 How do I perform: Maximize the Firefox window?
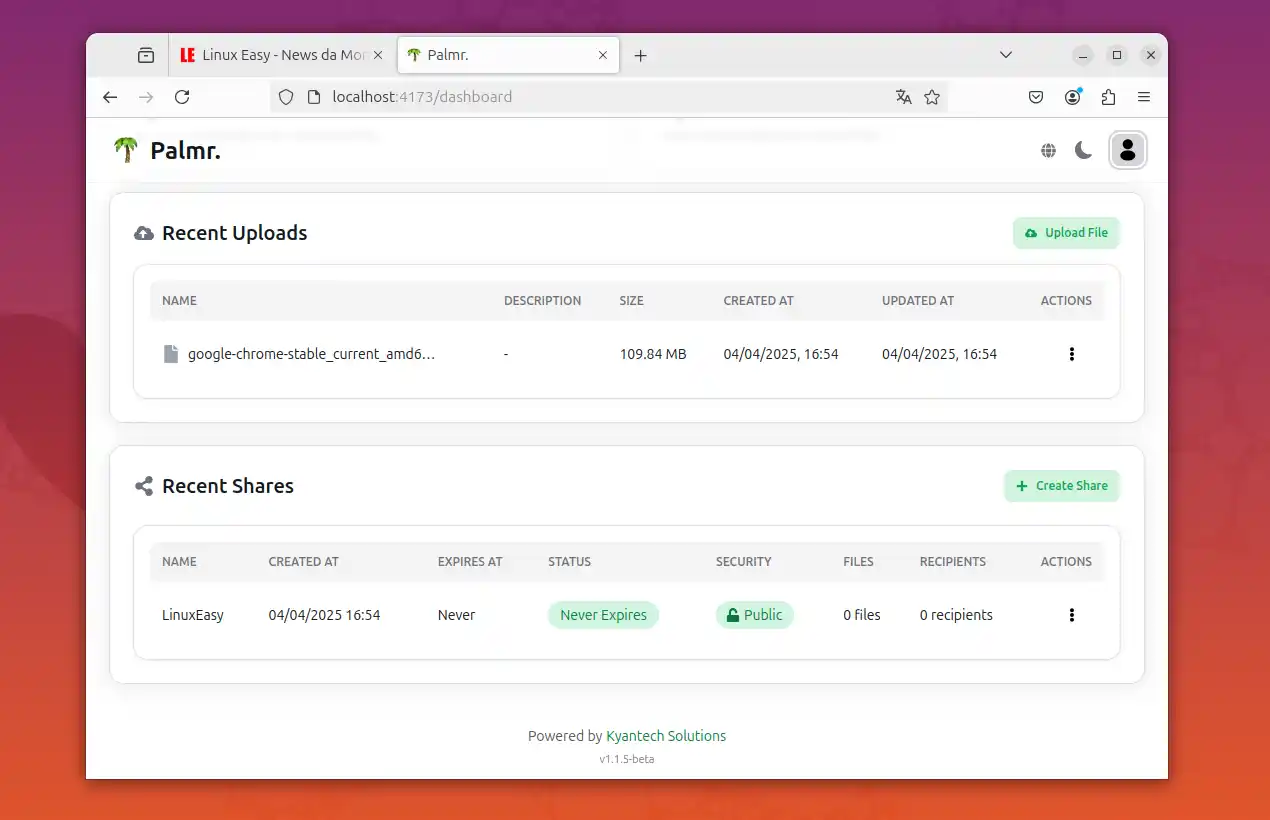point(1117,55)
